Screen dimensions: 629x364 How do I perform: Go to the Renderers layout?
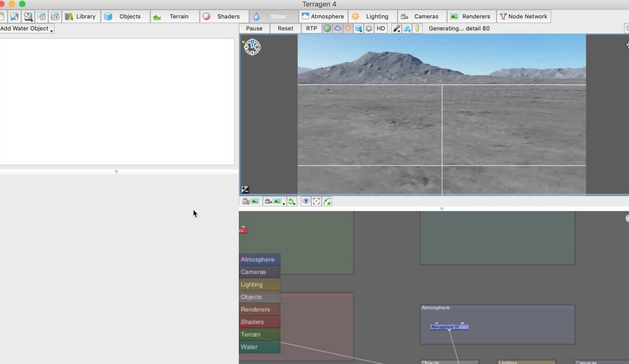point(471,16)
